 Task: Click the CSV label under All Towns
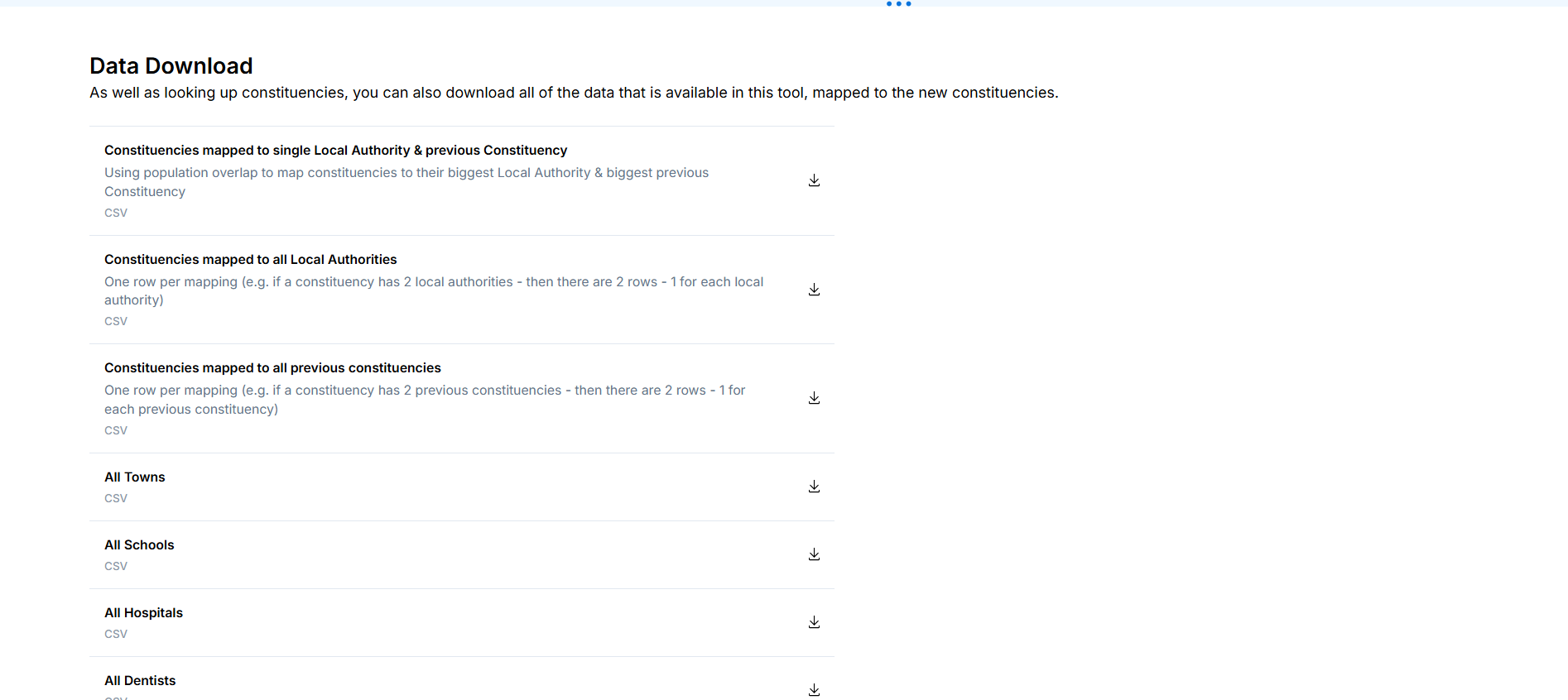(116, 498)
